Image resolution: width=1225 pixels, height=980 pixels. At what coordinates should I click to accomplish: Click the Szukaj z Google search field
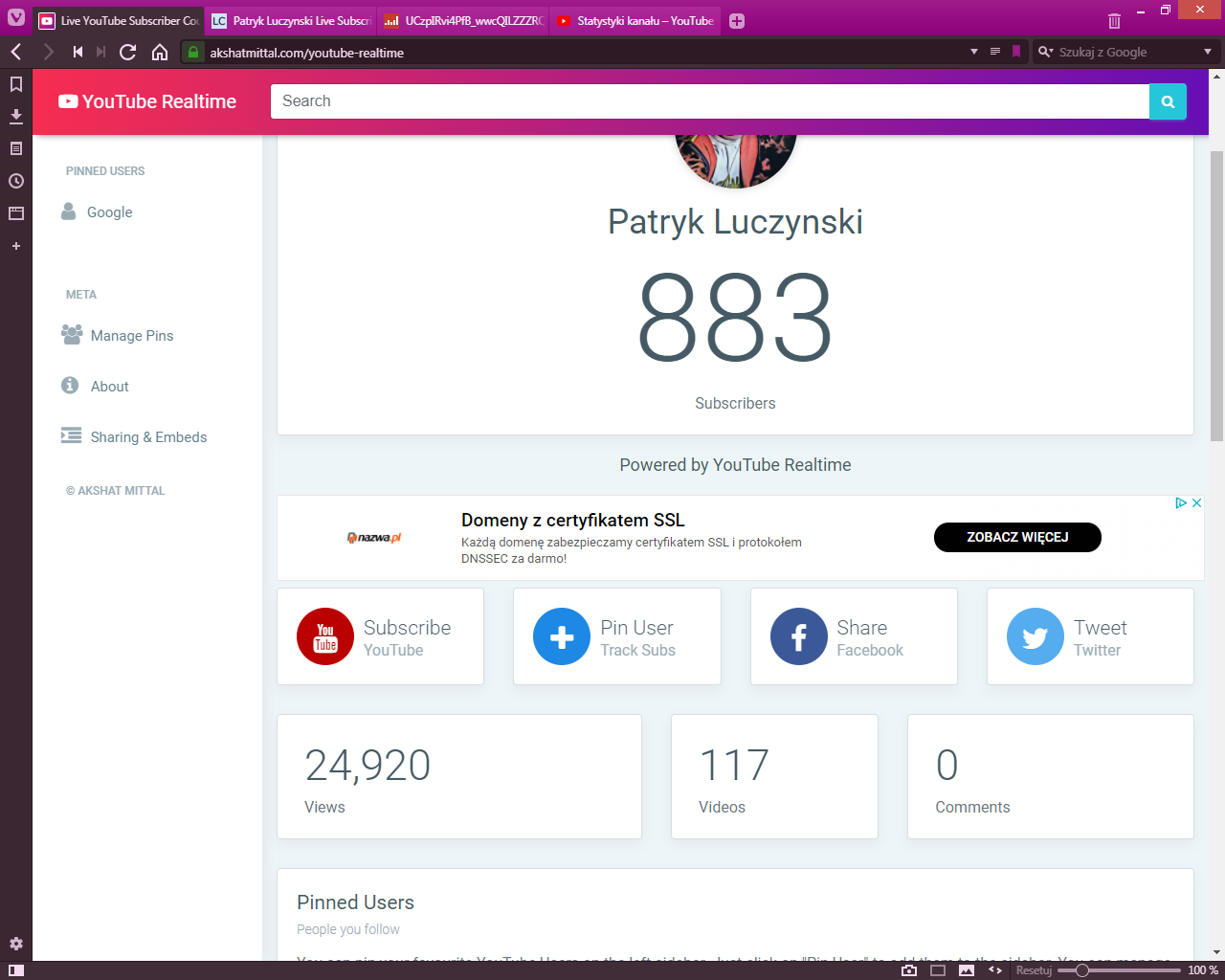tap(1125, 52)
